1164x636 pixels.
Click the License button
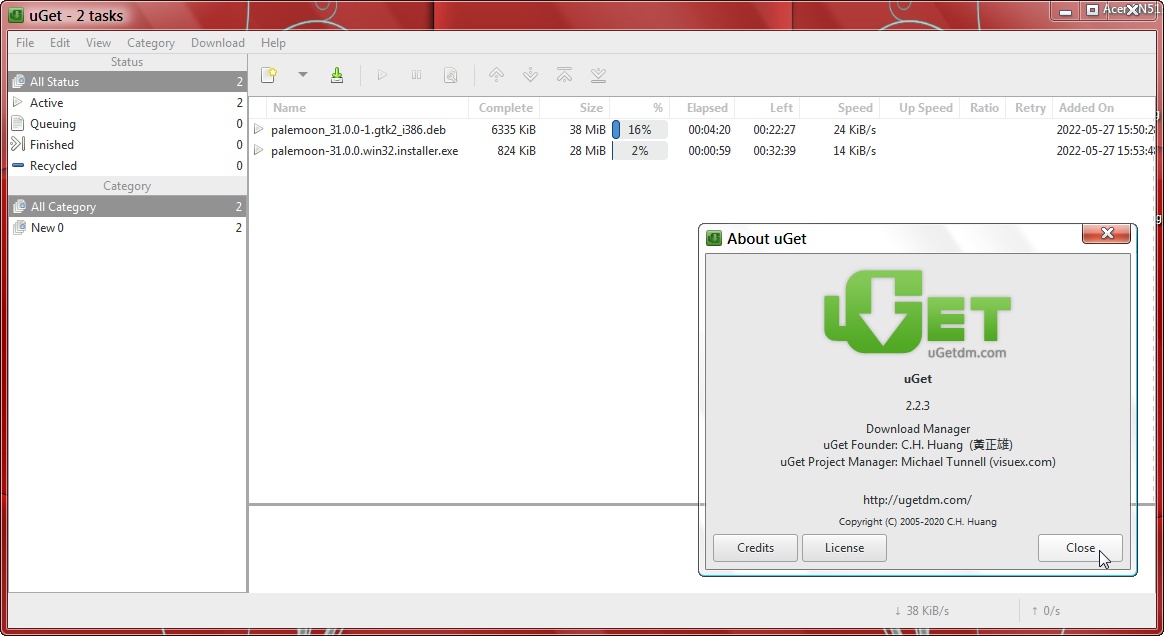pyautogui.click(x=844, y=548)
